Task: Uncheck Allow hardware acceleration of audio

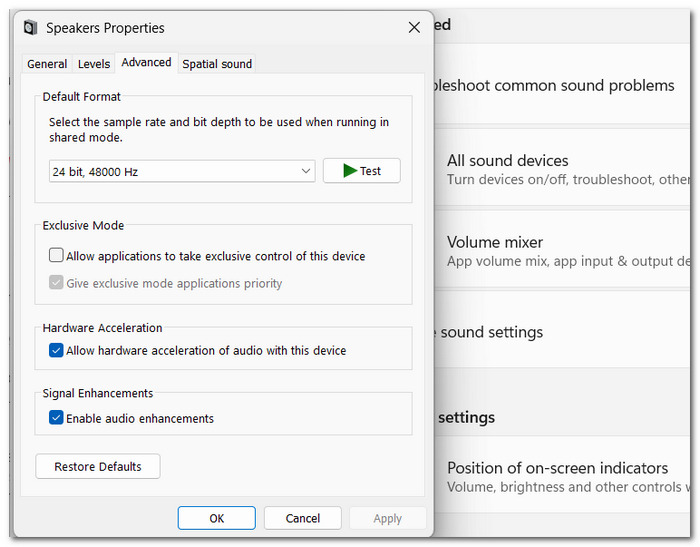Action: pyautogui.click(x=56, y=350)
